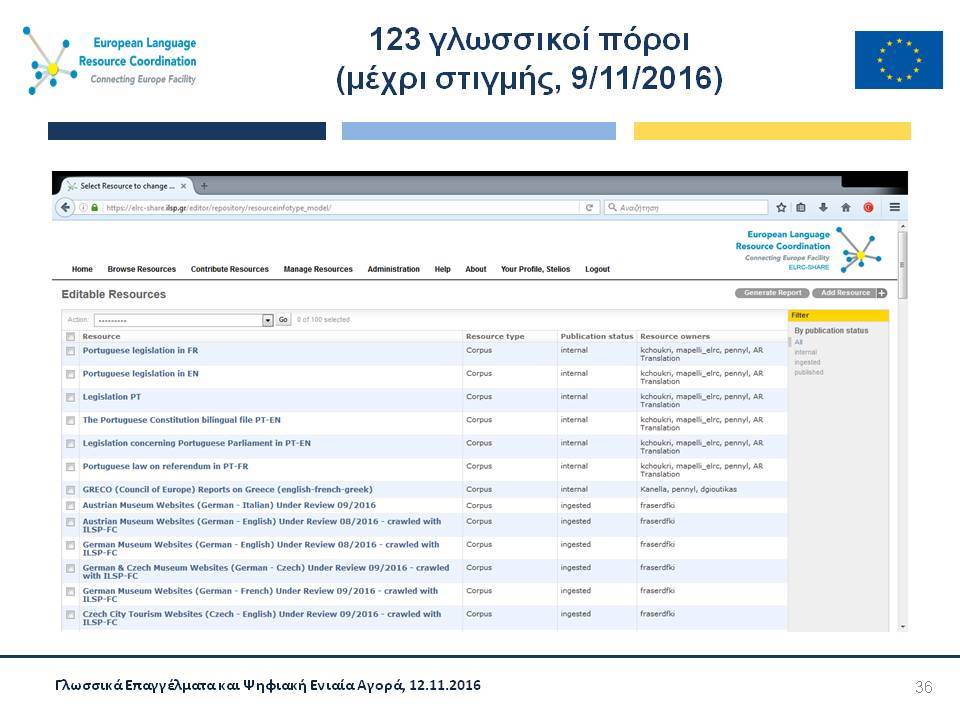Sort by the Resource owners column header
The height and width of the screenshot is (720, 960).
pos(675,337)
